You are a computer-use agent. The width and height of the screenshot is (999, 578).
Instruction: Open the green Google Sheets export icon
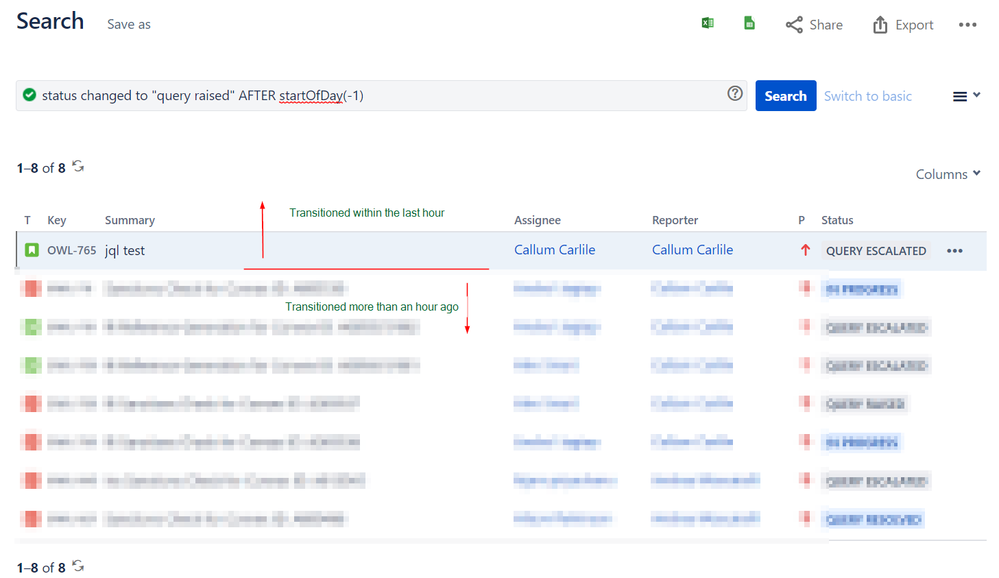coord(749,24)
